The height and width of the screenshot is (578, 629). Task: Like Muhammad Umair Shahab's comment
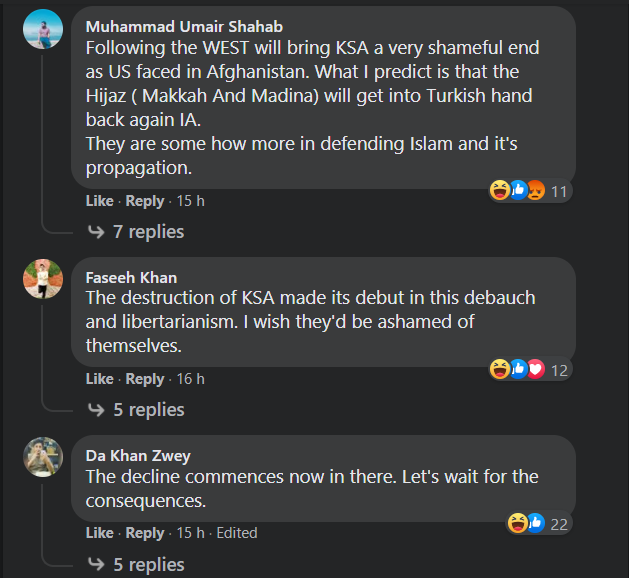[x=99, y=201]
